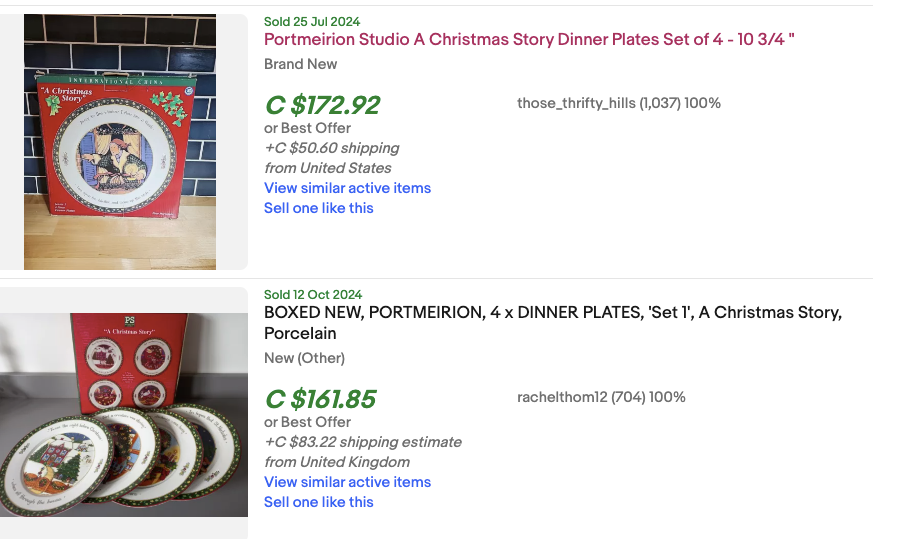
Task: Click the C $161.85 sold price
Action: tap(320, 399)
